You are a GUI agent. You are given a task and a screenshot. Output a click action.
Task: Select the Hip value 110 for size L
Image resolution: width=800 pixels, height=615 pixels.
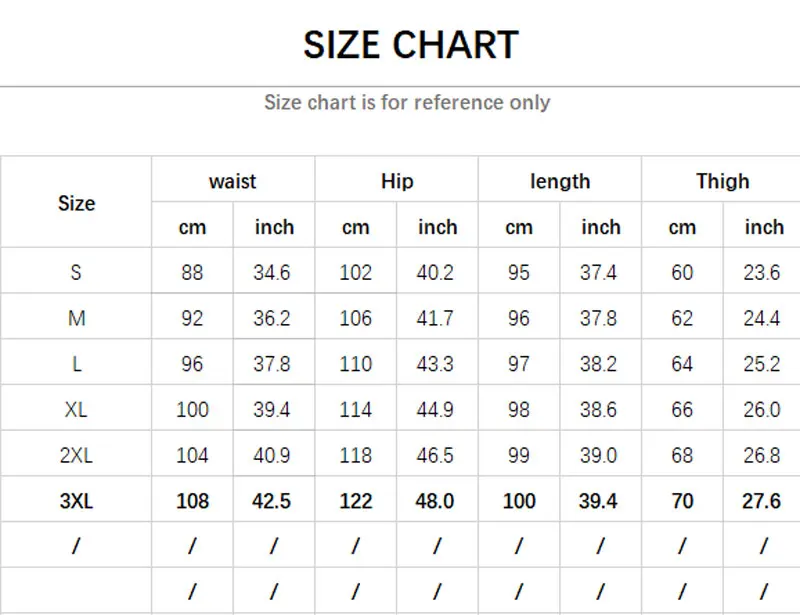click(355, 363)
